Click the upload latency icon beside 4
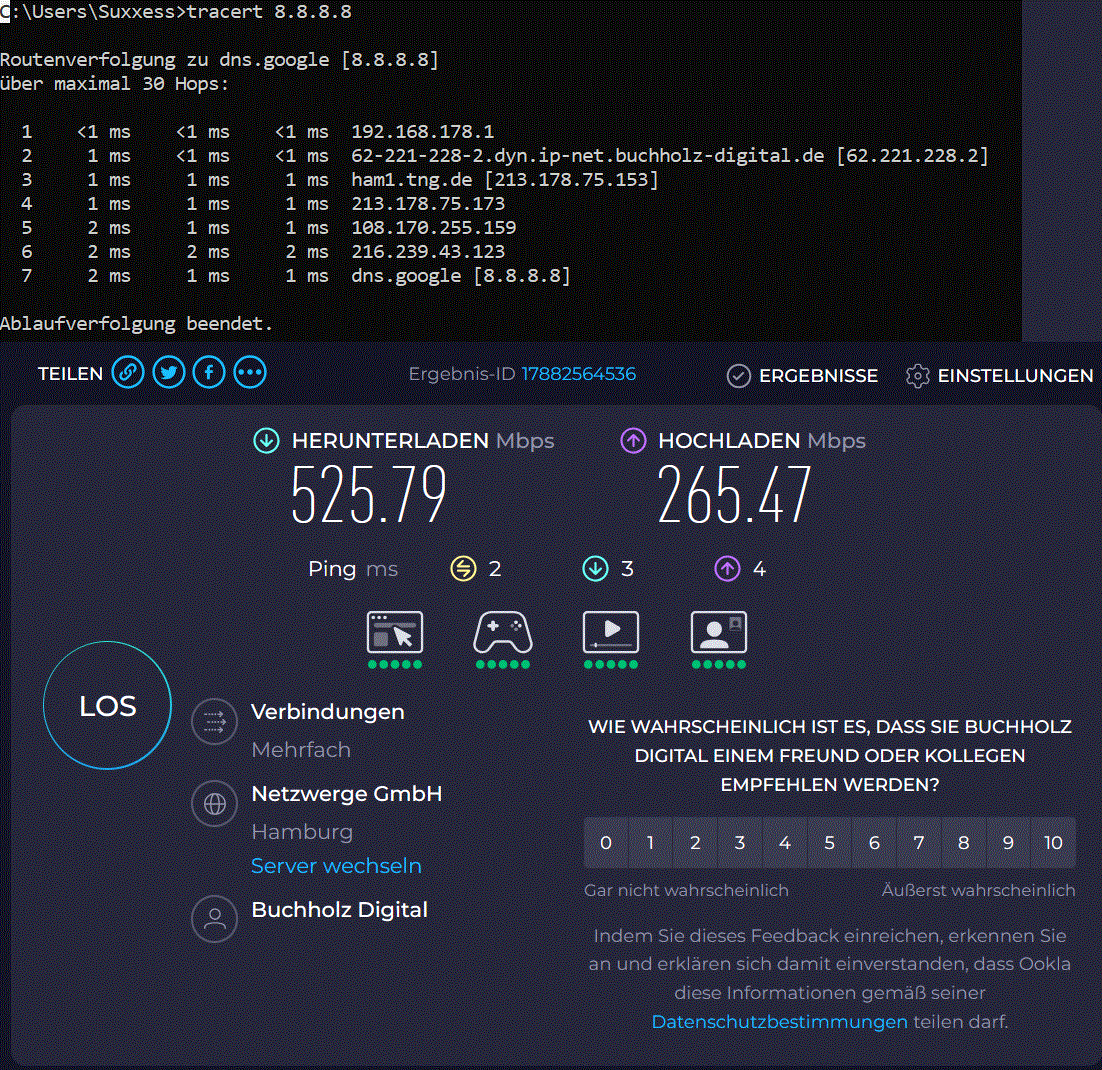1102x1070 pixels. (x=727, y=569)
